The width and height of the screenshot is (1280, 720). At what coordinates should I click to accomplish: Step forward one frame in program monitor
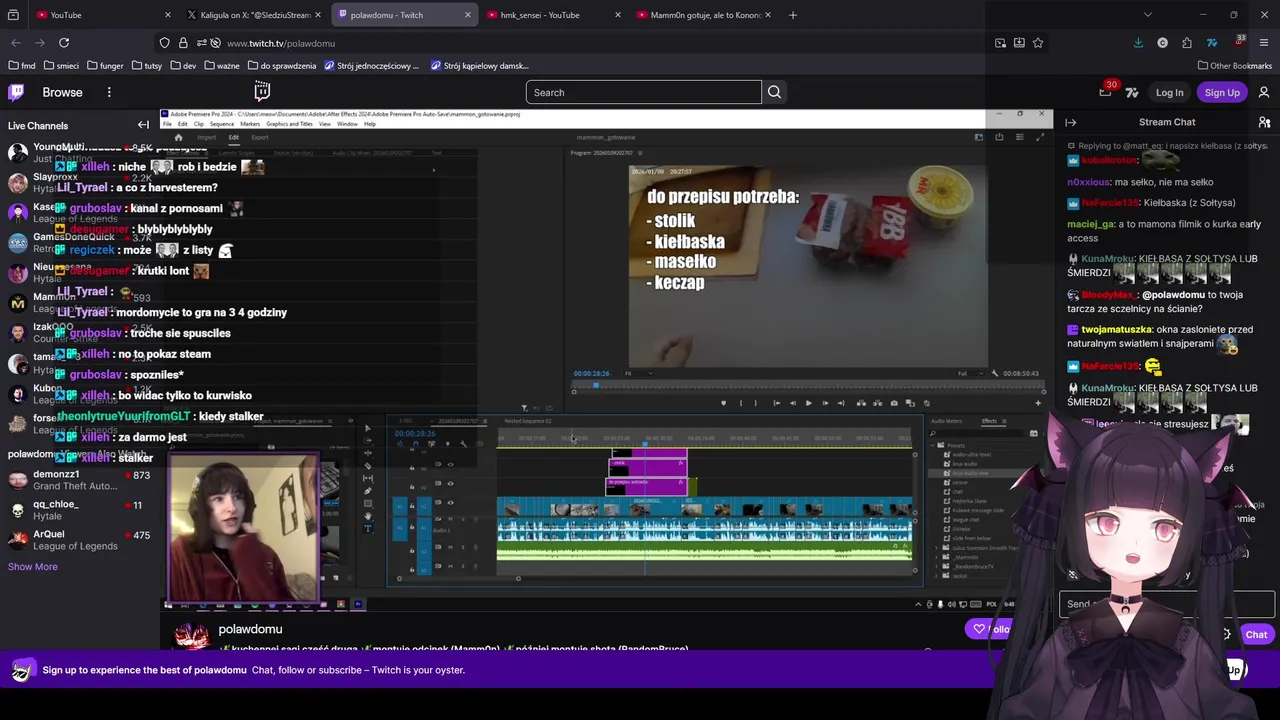pyautogui.click(x=824, y=403)
